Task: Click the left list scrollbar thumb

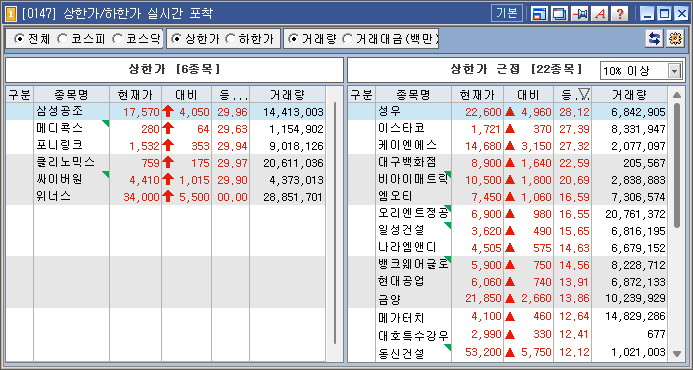Action: pyautogui.click(x=335, y=223)
